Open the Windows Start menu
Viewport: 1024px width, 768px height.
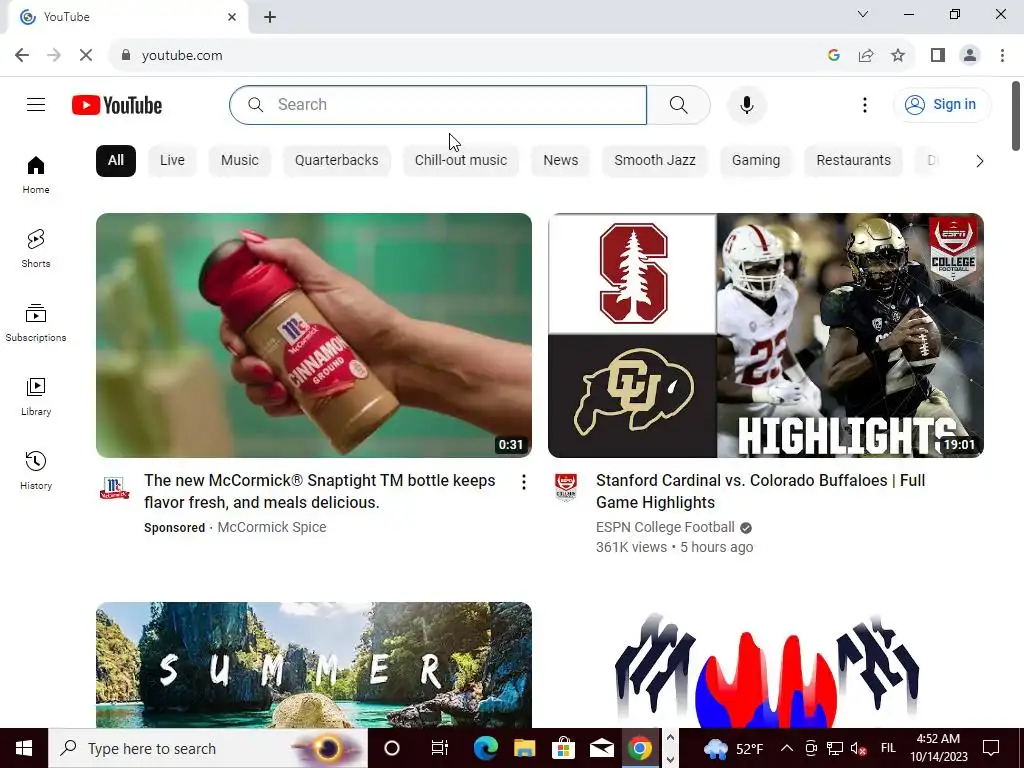tap(24, 748)
